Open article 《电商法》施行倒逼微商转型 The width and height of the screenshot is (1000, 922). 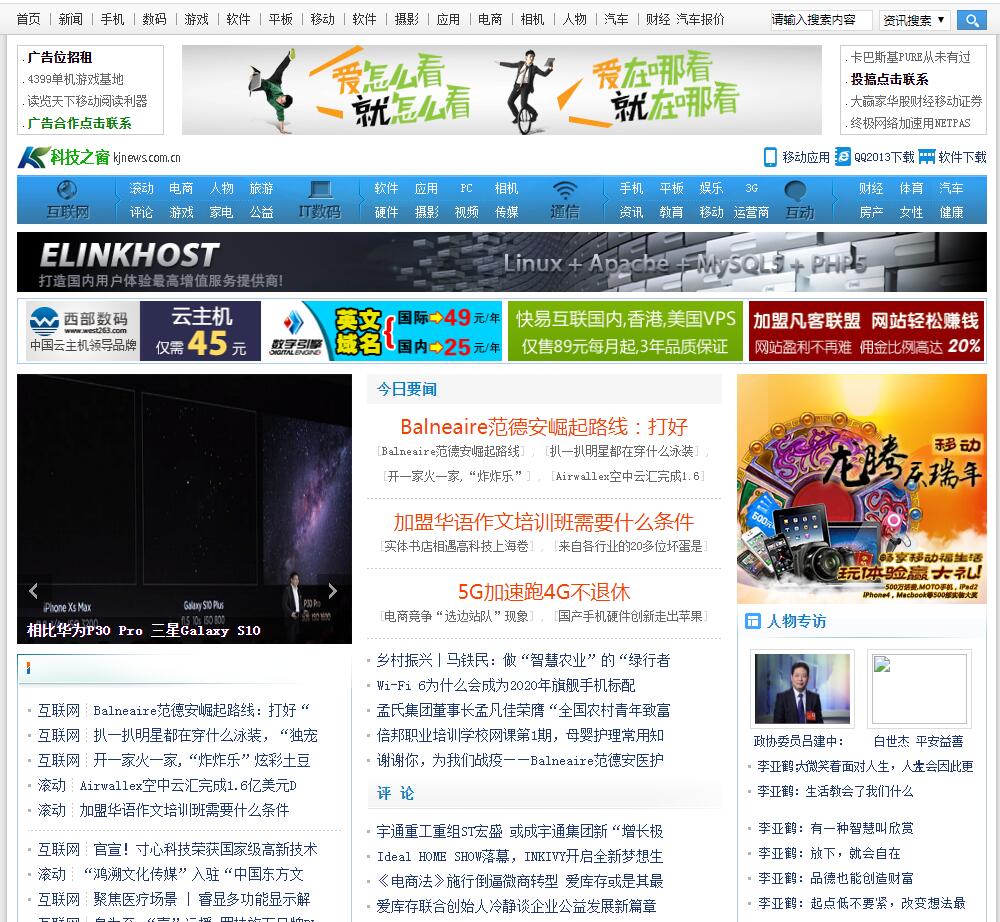(519, 881)
